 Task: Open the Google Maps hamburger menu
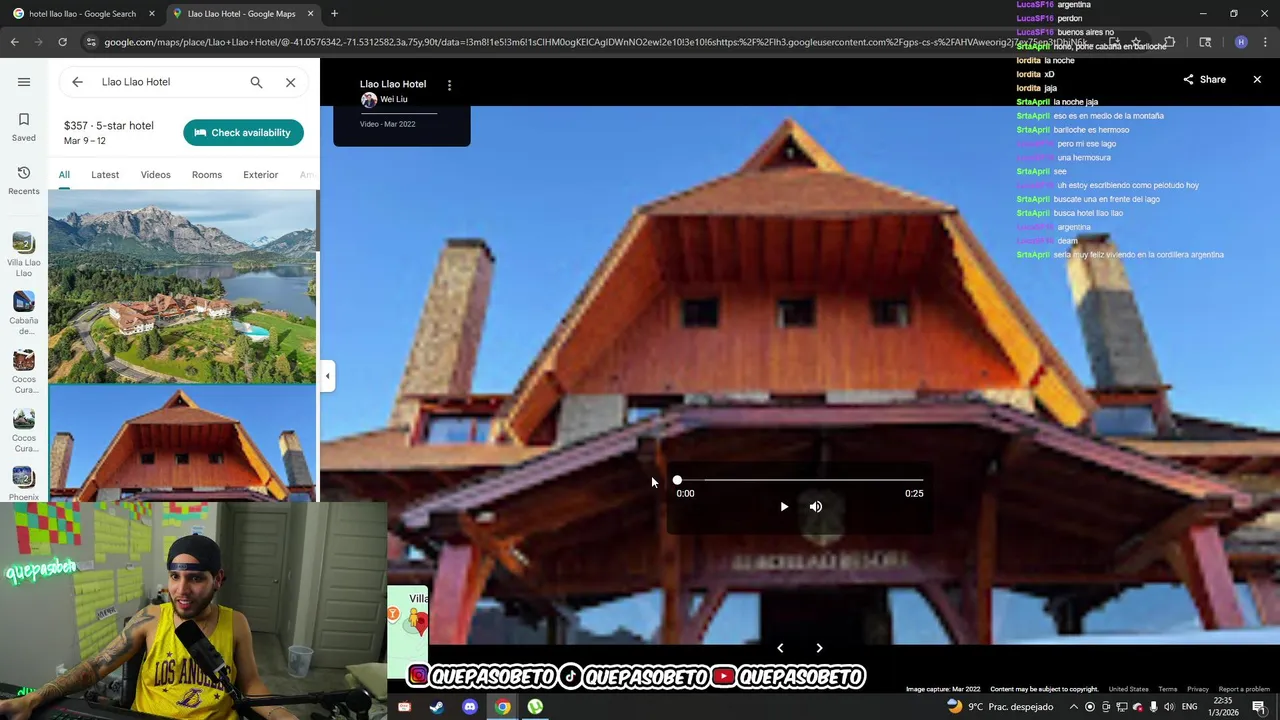pyautogui.click(x=24, y=82)
